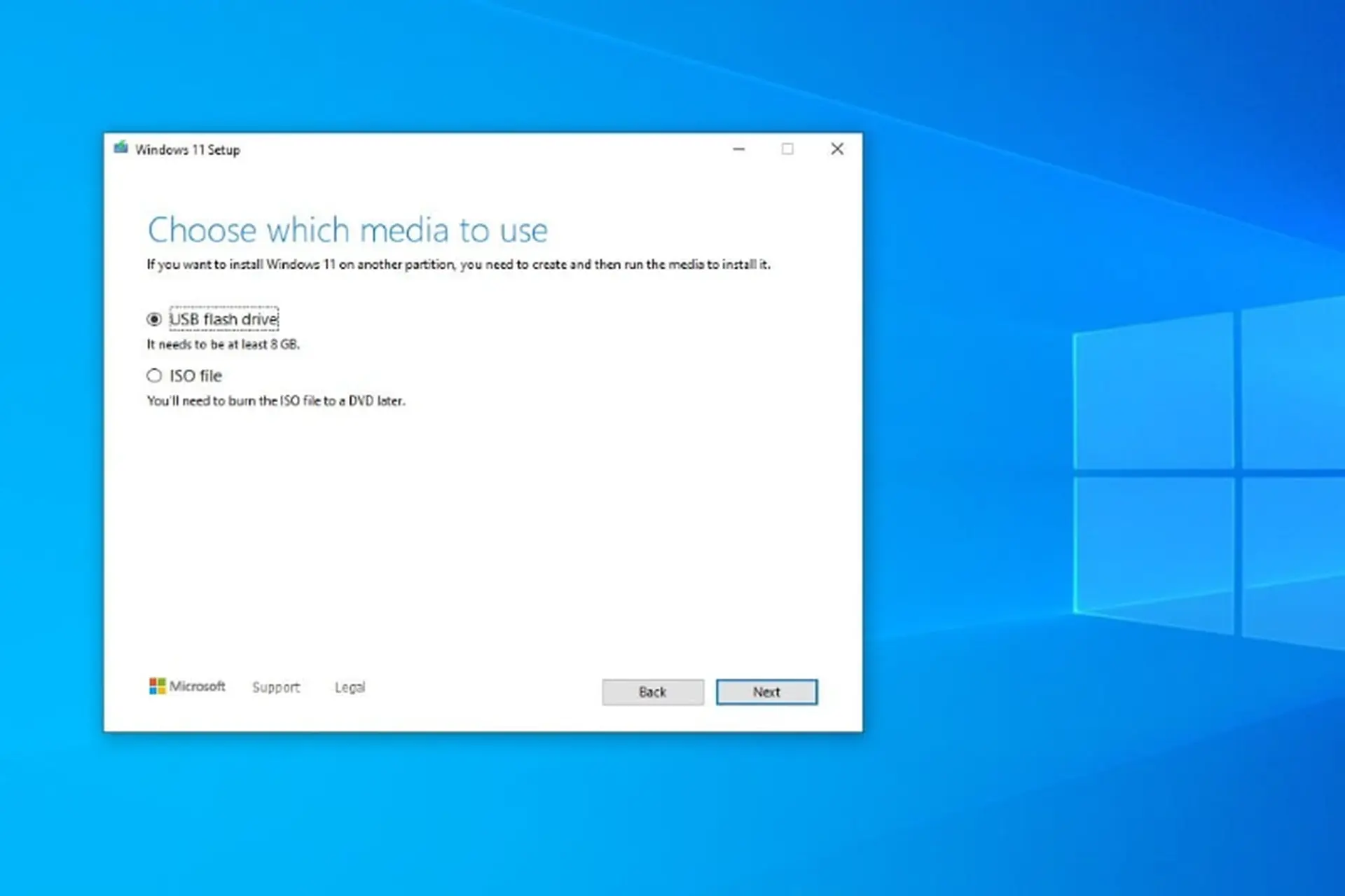The image size is (1345, 896).
Task: Click the disabled maximize button in title bar
Action: pyautogui.click(x=787, y=149)
